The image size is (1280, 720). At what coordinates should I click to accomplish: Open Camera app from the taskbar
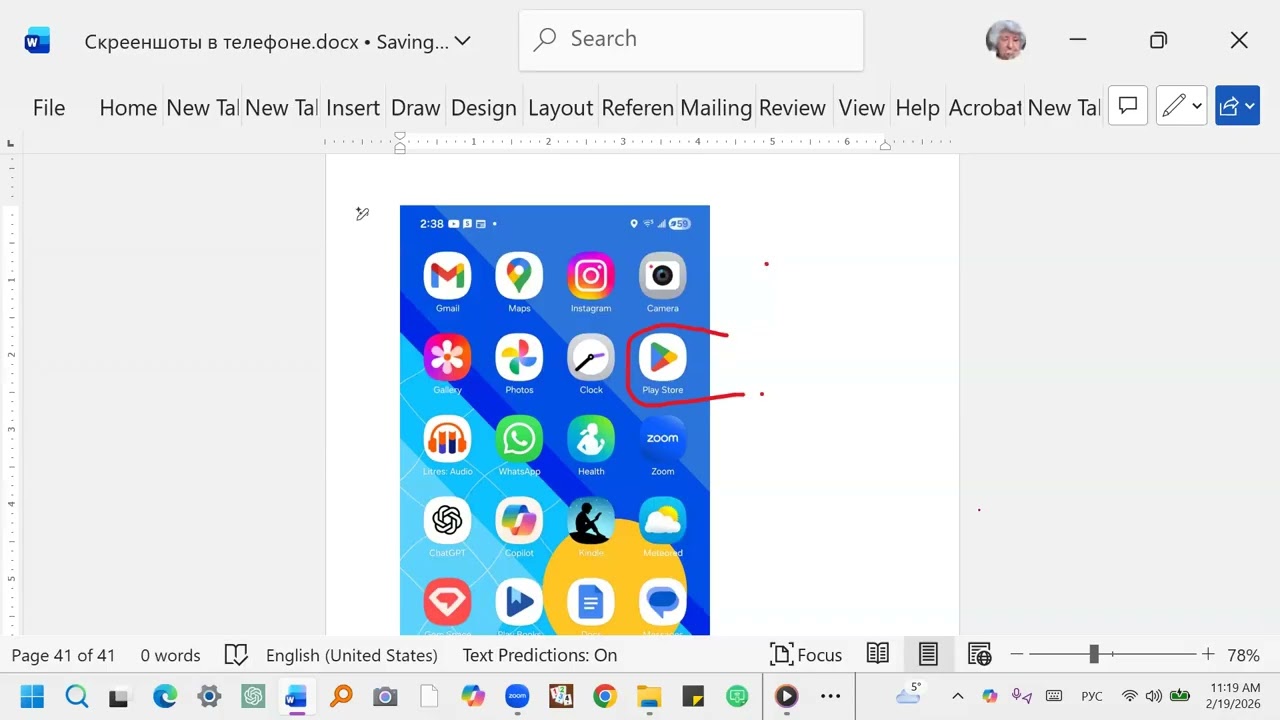click(x=385, y=696)
